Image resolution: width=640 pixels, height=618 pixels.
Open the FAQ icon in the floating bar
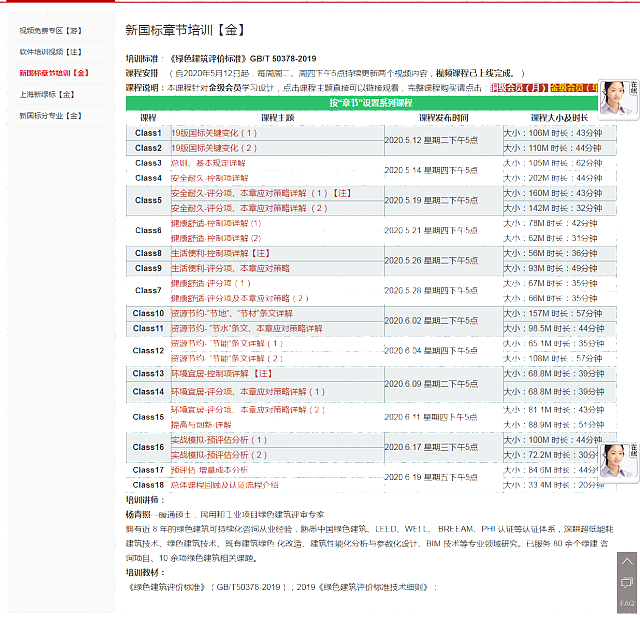[627, 602]
